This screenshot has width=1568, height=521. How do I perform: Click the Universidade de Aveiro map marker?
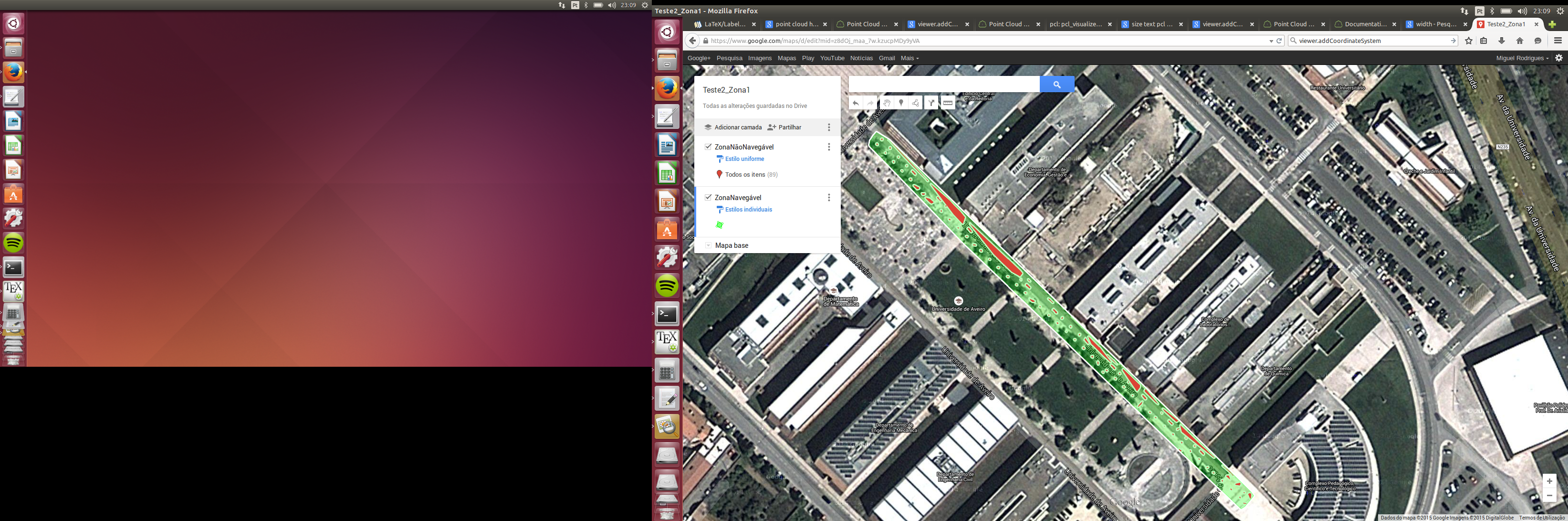958,301
